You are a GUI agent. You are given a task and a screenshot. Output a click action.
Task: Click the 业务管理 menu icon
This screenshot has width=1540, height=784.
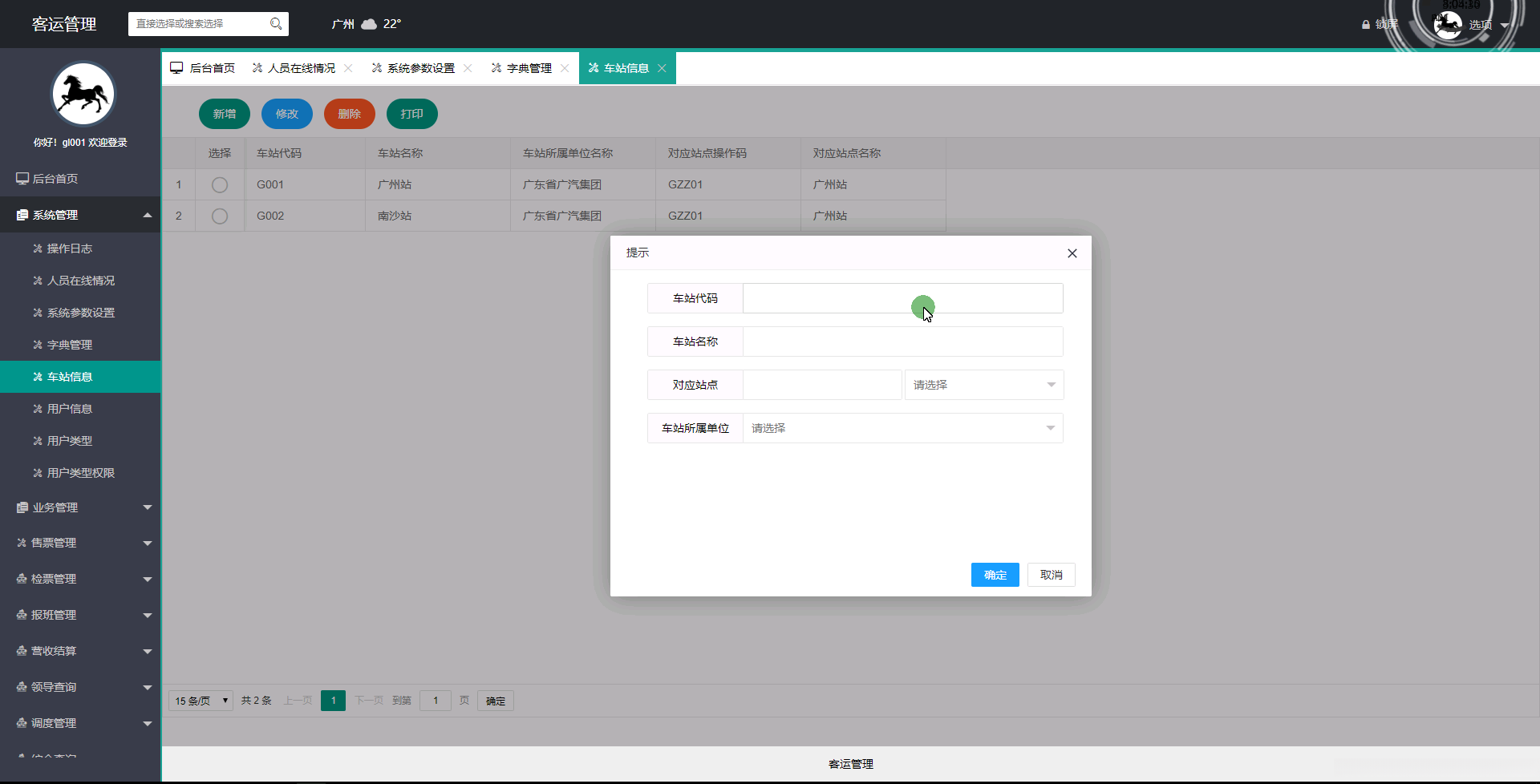tap(22, 507)
